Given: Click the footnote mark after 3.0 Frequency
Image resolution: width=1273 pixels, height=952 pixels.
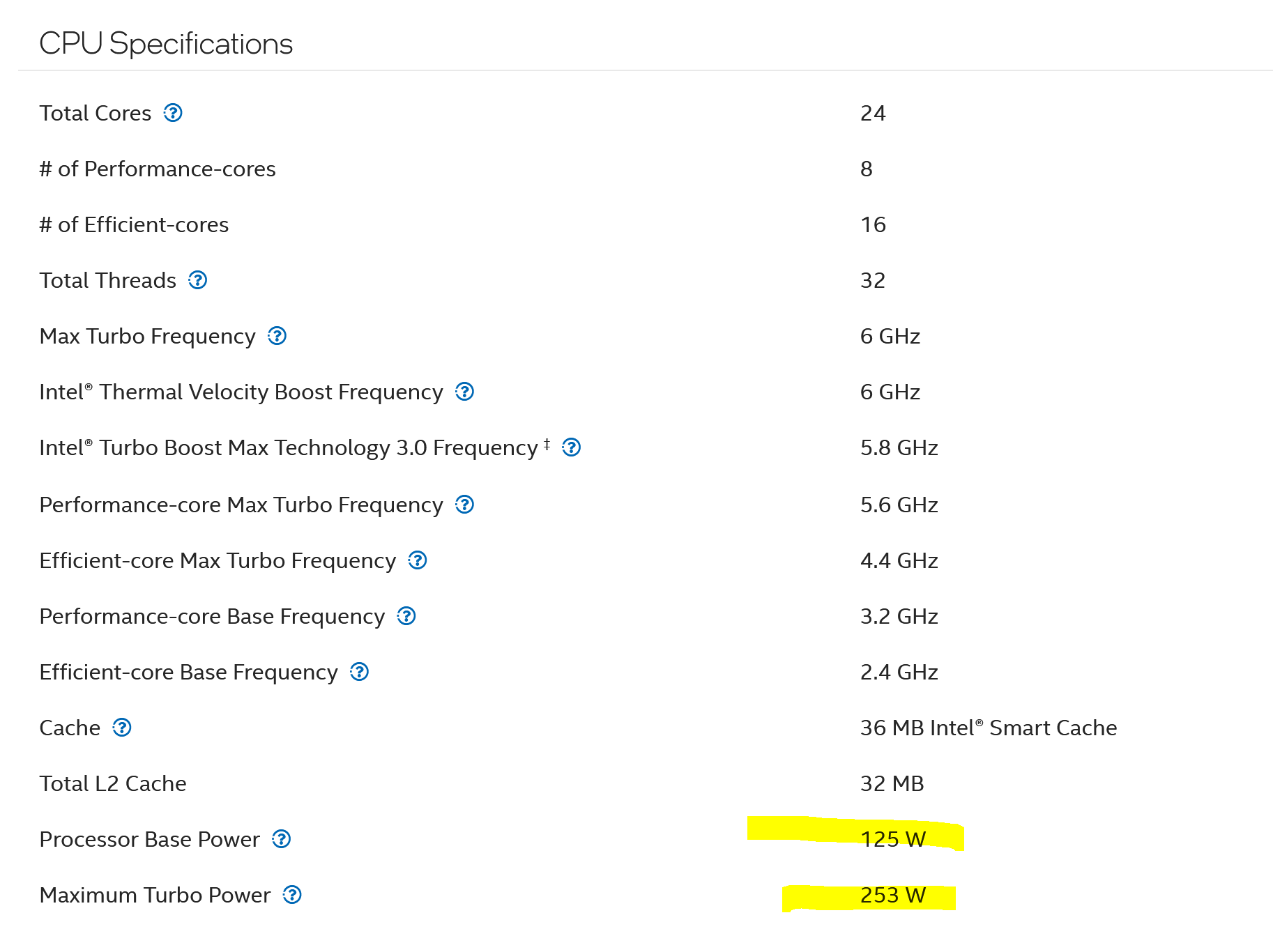Looking at the screenshot, I should click(x=547, y=443).
